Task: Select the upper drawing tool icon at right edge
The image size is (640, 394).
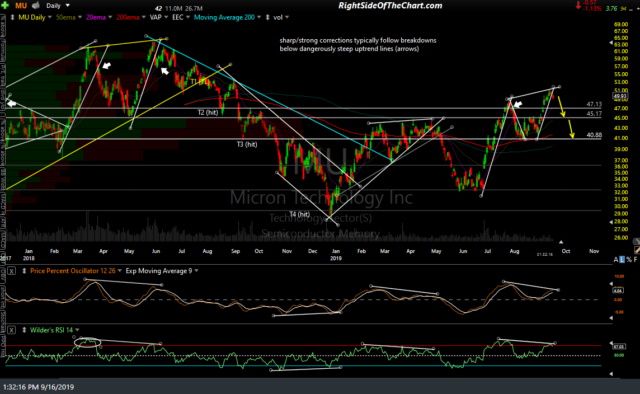Action: click(x=636, y=242)
